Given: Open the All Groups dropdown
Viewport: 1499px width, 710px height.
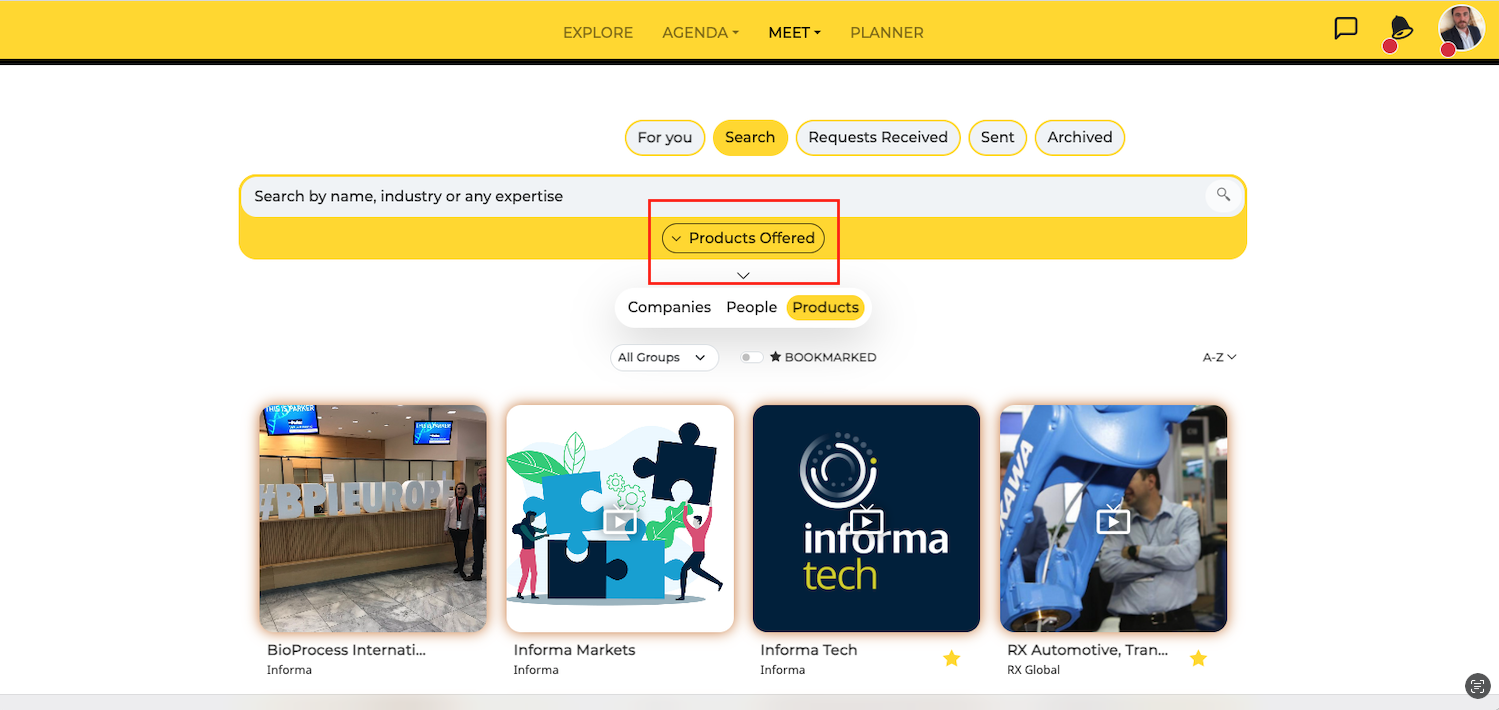Looking at the screenshot, I should coord(664,357).
